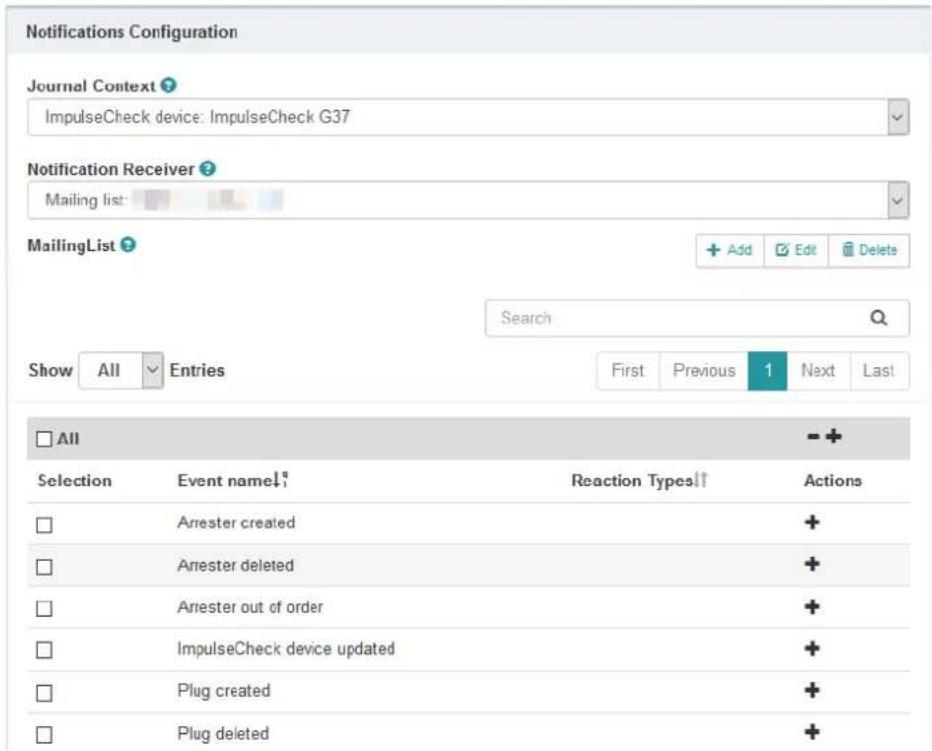Add reaction for Arrester out of order

tap(812, 607)
